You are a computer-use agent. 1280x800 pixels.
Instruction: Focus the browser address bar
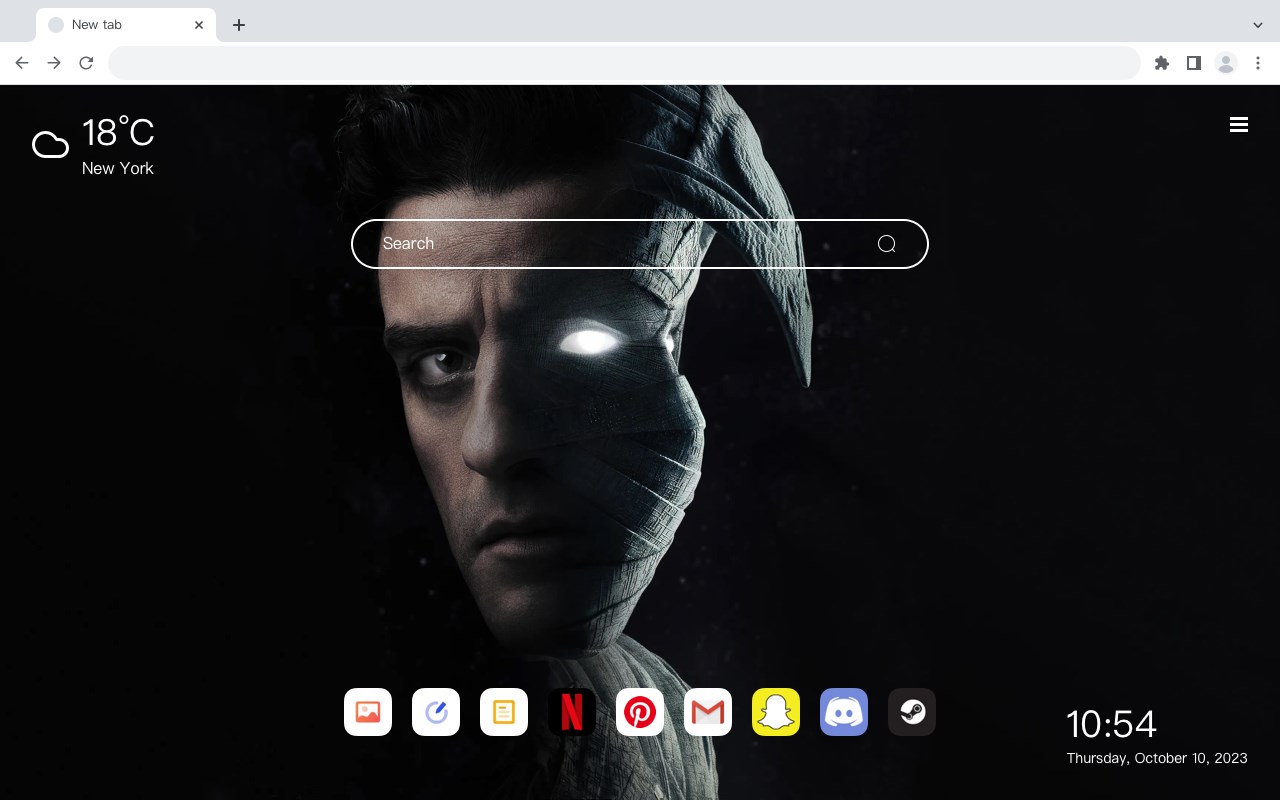624,63
